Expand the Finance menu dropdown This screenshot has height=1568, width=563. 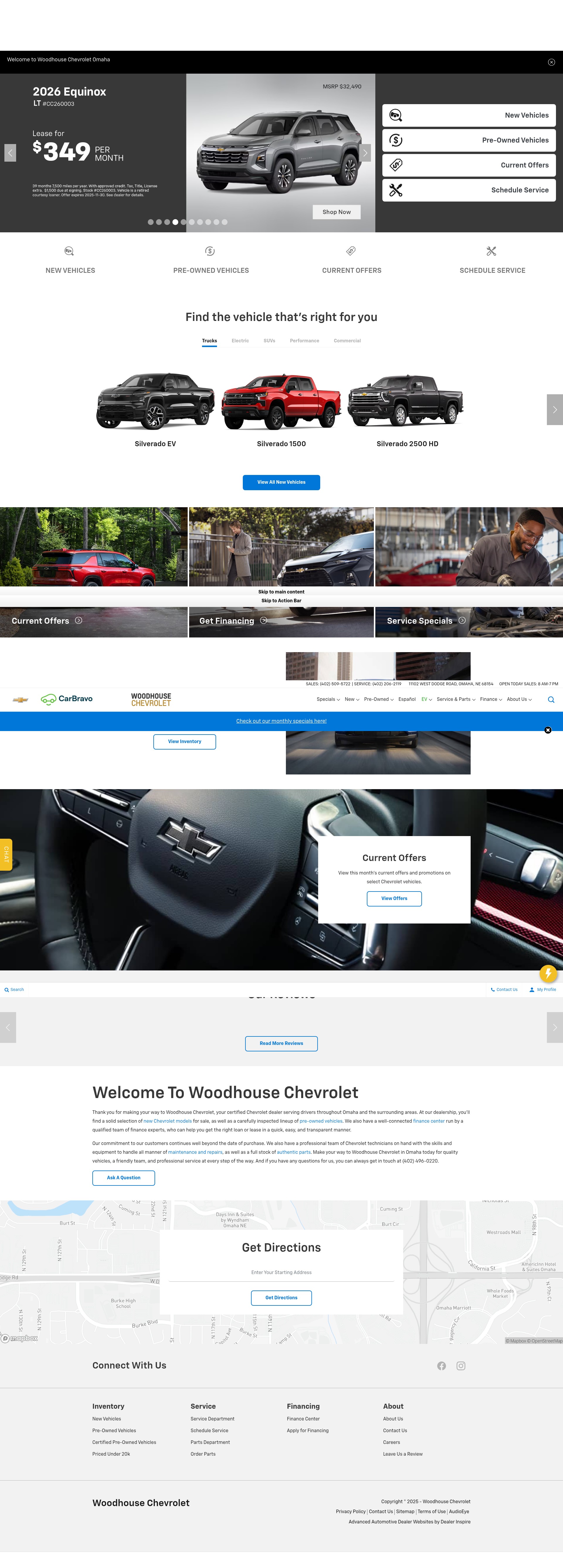click(x=491, y=699)
